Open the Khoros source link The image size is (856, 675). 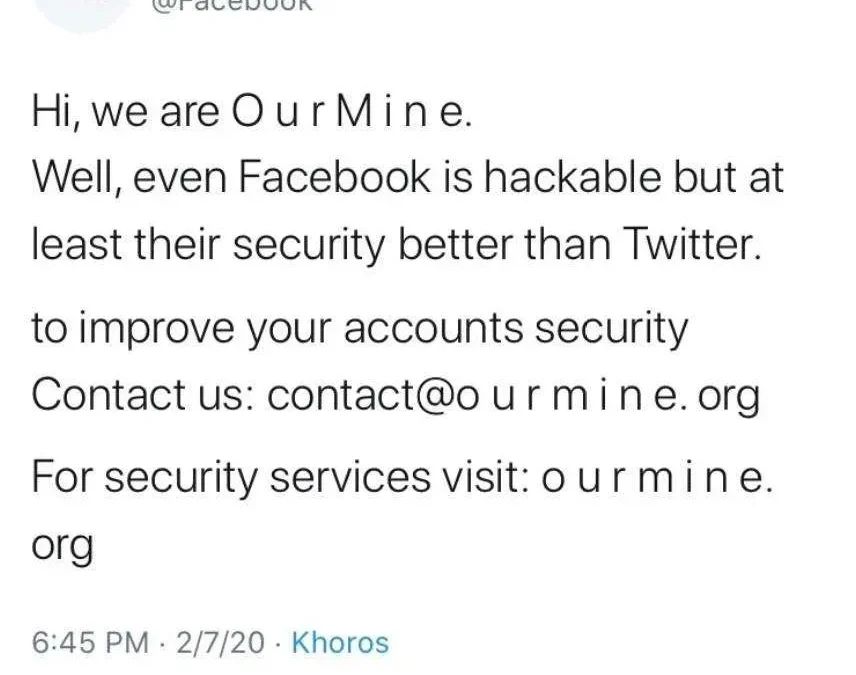(x=339, y=642)
